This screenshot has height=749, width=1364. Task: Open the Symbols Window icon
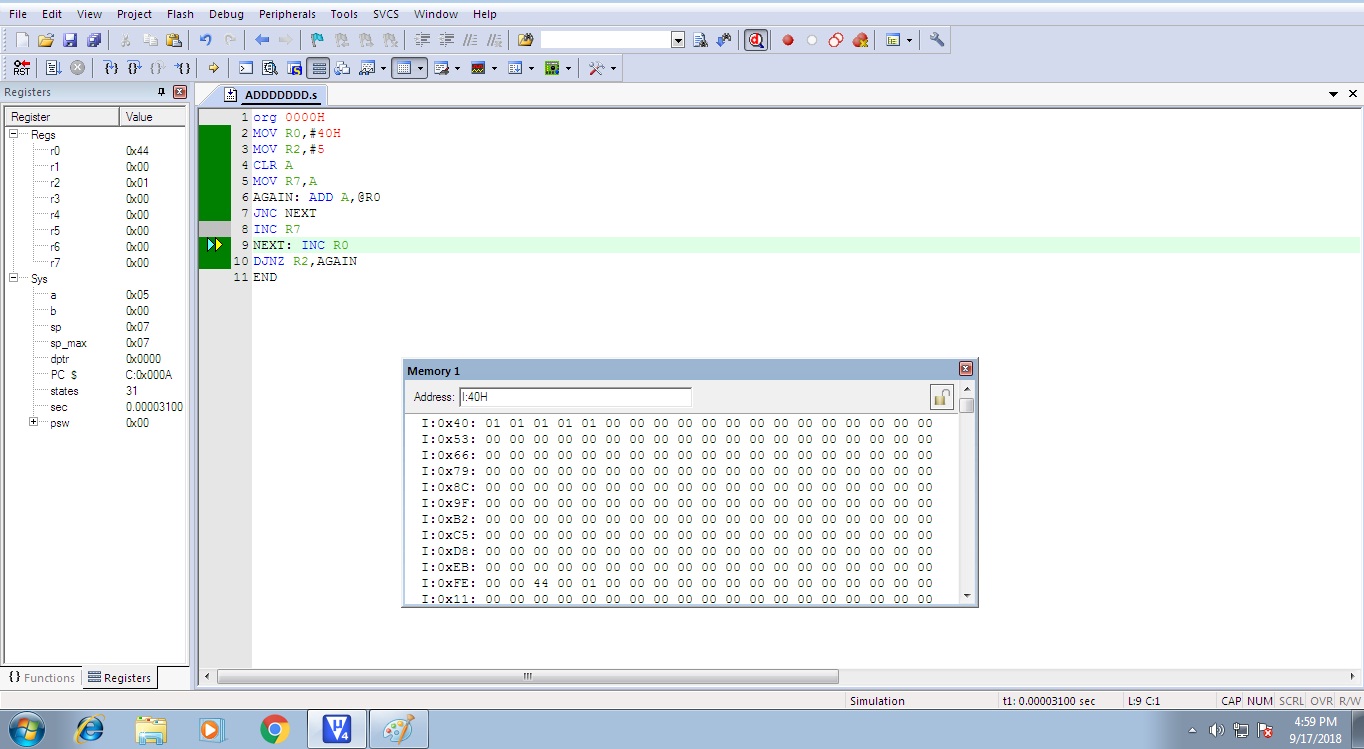click(294, 68)
